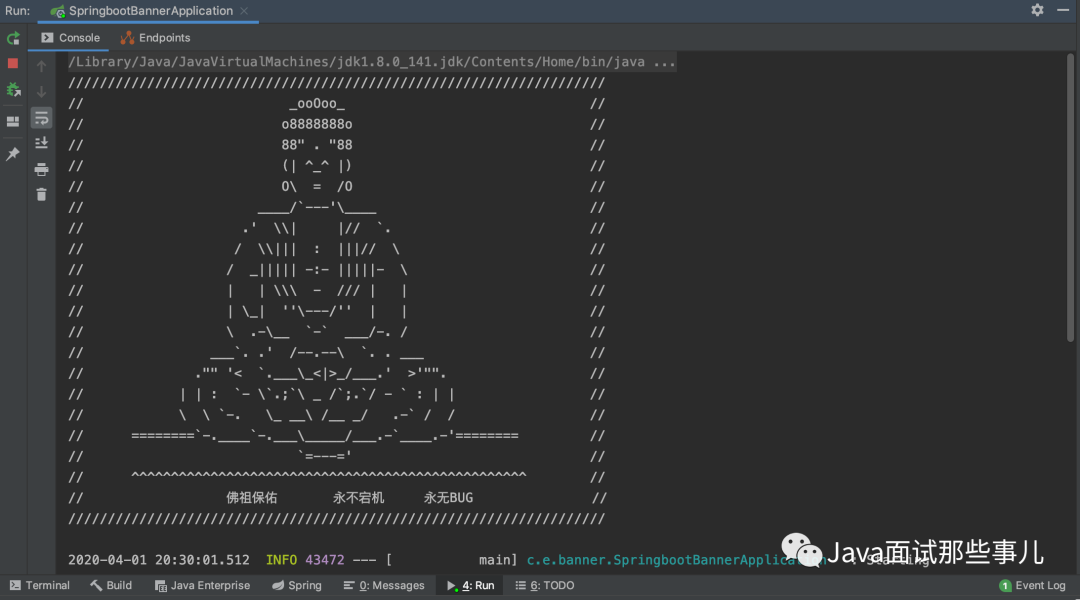Pin the current Run tab
Image resolution: width=1080 pixels, height=600 pixels.
[13, 154]
